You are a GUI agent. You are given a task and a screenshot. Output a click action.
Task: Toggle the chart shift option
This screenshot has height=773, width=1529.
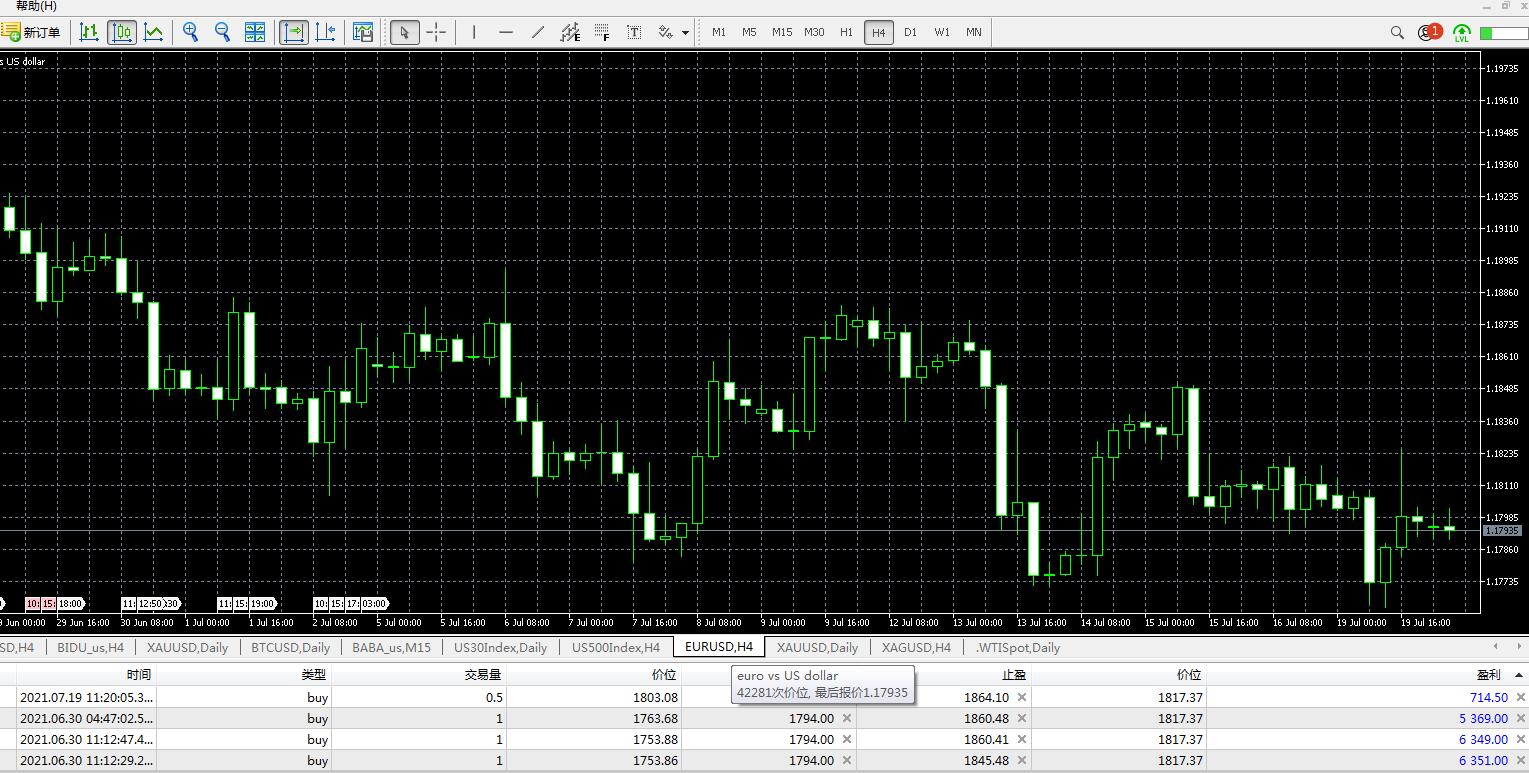325,32
